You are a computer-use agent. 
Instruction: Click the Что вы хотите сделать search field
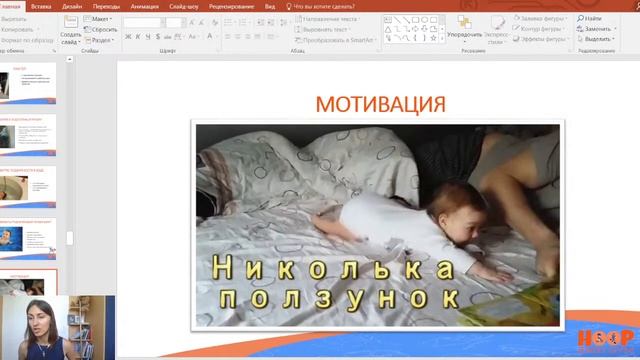[x=320, y=7]
